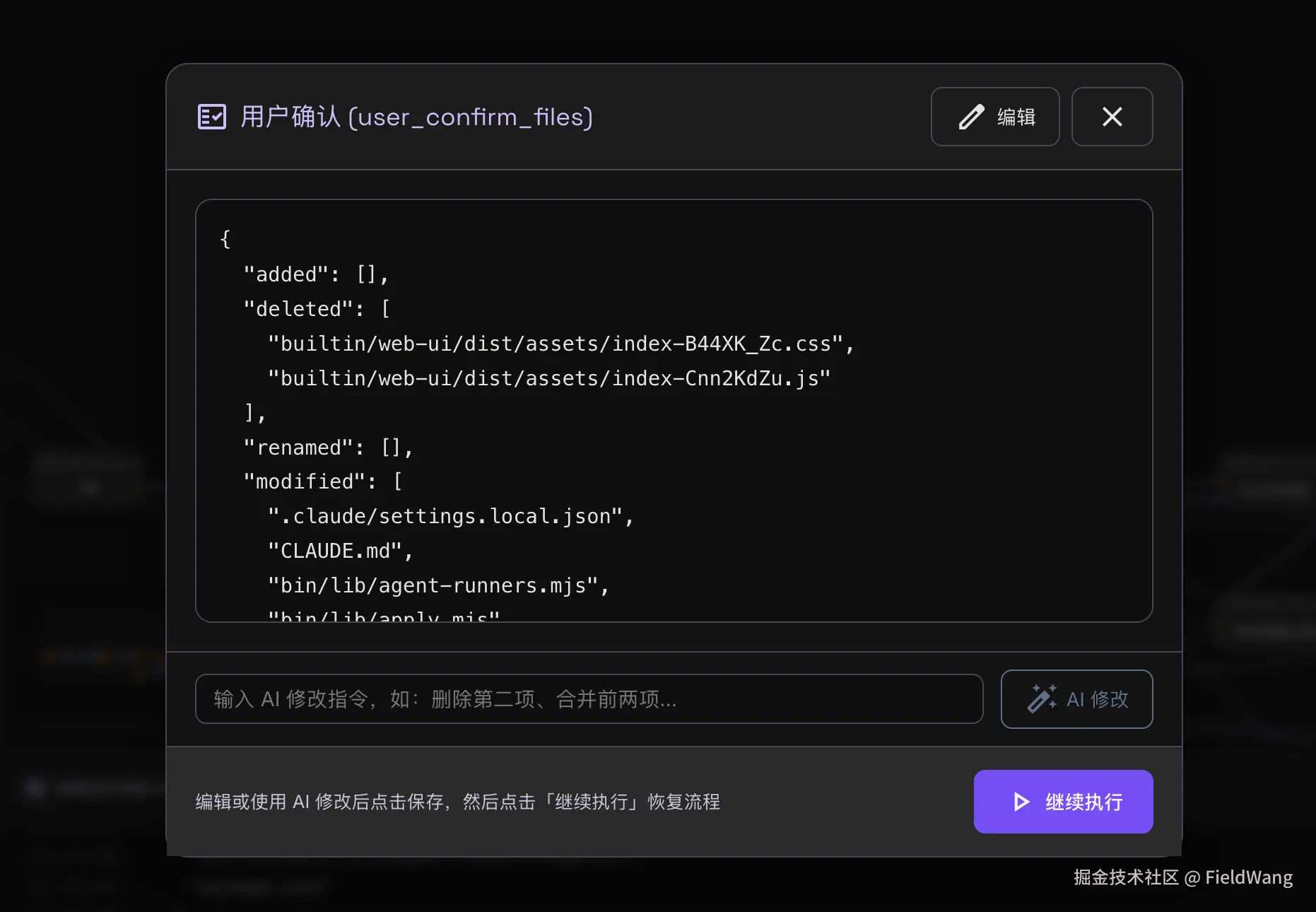Click the 编辑 button to edit the JSON

click(995, 117)
